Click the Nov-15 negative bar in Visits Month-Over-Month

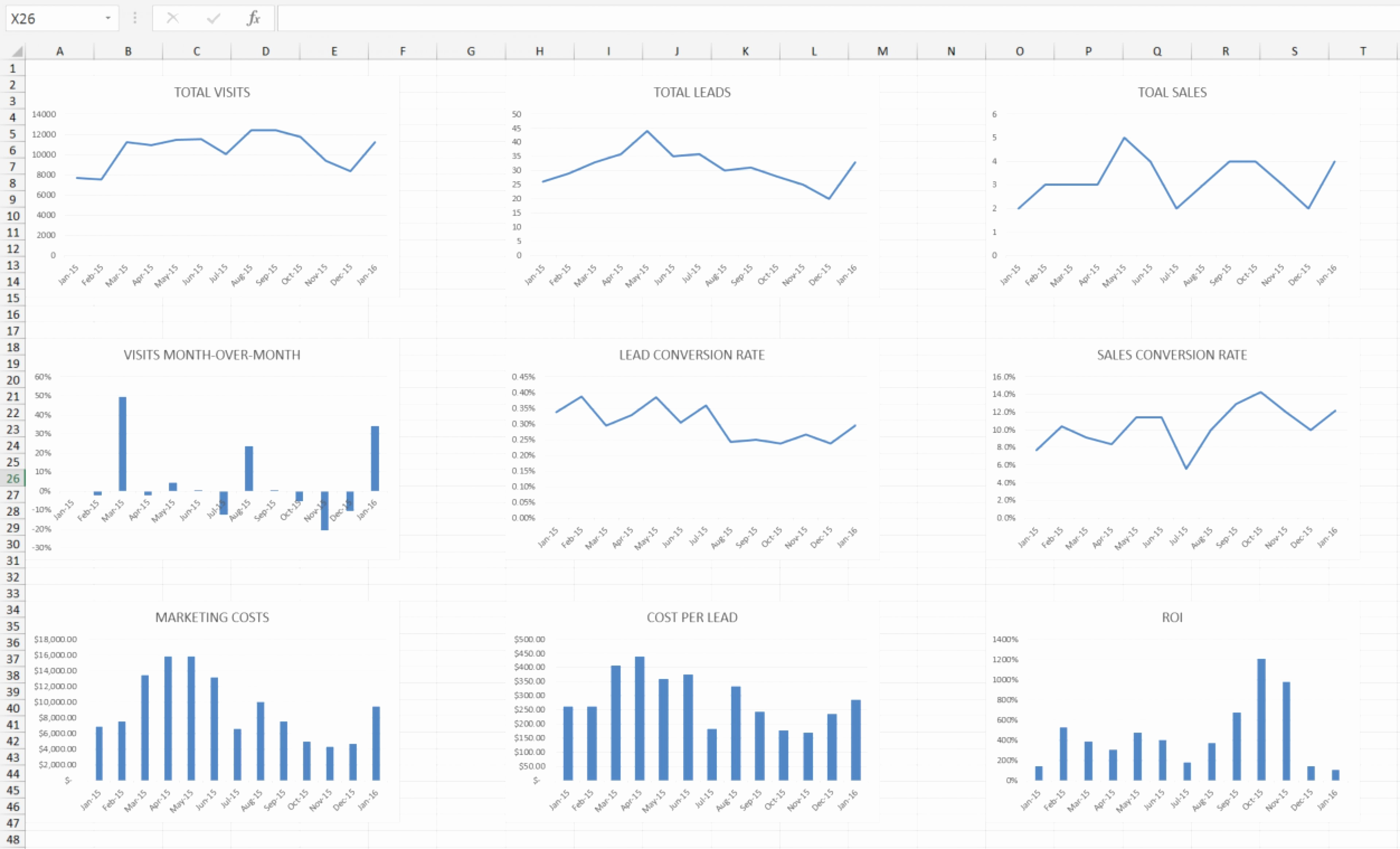pos(324,510)
